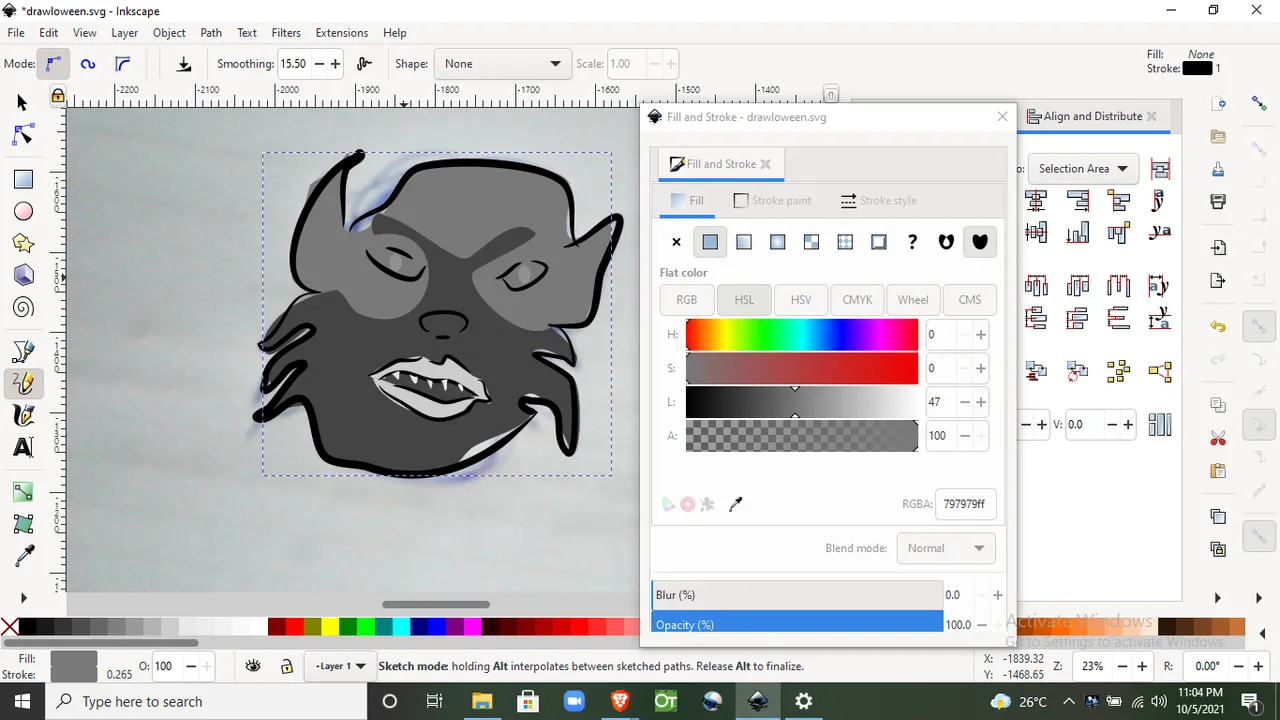The width and height of the screenshot is (1280, 720).
Task: Click the Flatten spiro or BSpline icon
Action: click(x=184, y=64)
